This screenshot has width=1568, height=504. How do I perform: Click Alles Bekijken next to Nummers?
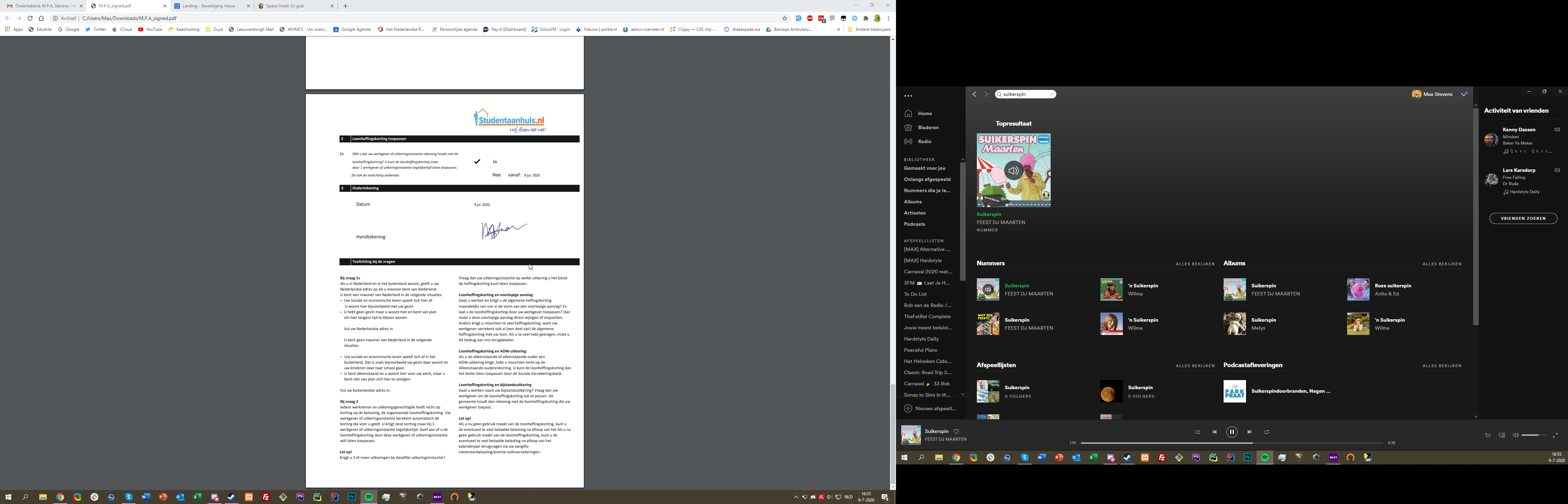[1195, 264]
